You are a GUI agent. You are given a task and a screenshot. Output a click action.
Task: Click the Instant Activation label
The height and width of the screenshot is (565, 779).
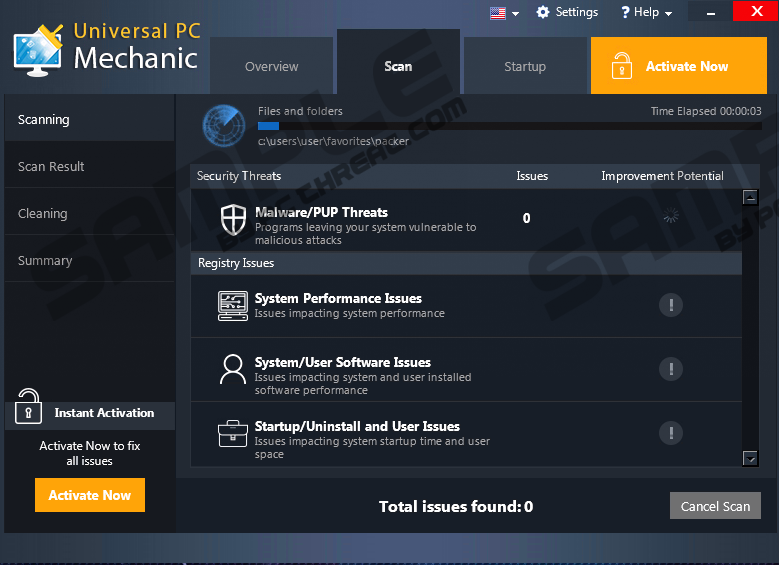click(x=104, y=413)
